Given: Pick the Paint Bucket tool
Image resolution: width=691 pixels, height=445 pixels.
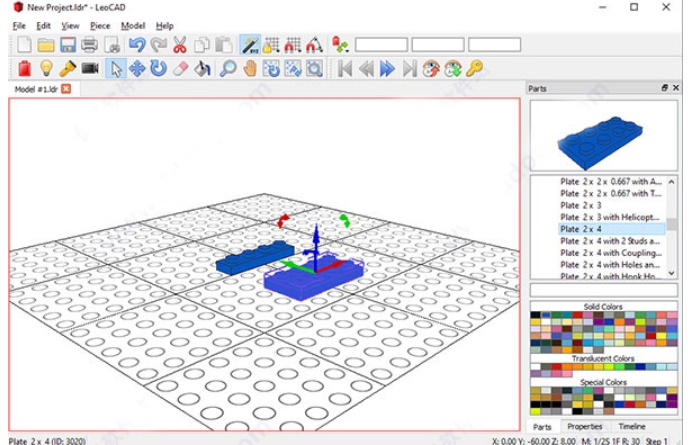Looking at the screenshot, I should tap(203, 68).
